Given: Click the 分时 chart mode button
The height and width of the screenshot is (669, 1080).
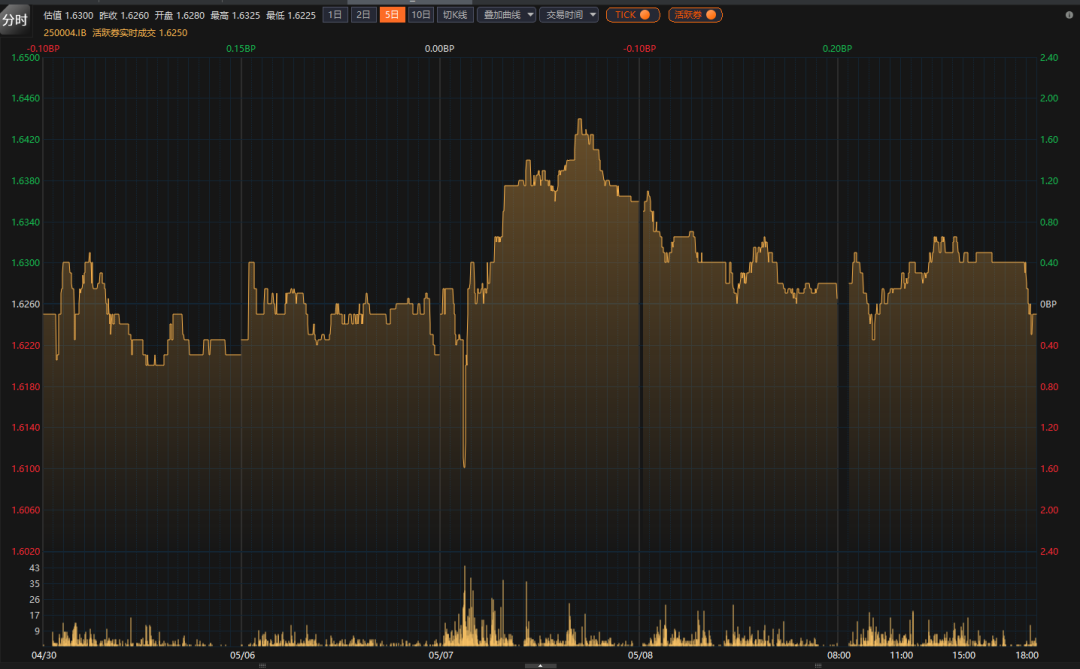Looking at the screenshot, I should pos(15,20).
